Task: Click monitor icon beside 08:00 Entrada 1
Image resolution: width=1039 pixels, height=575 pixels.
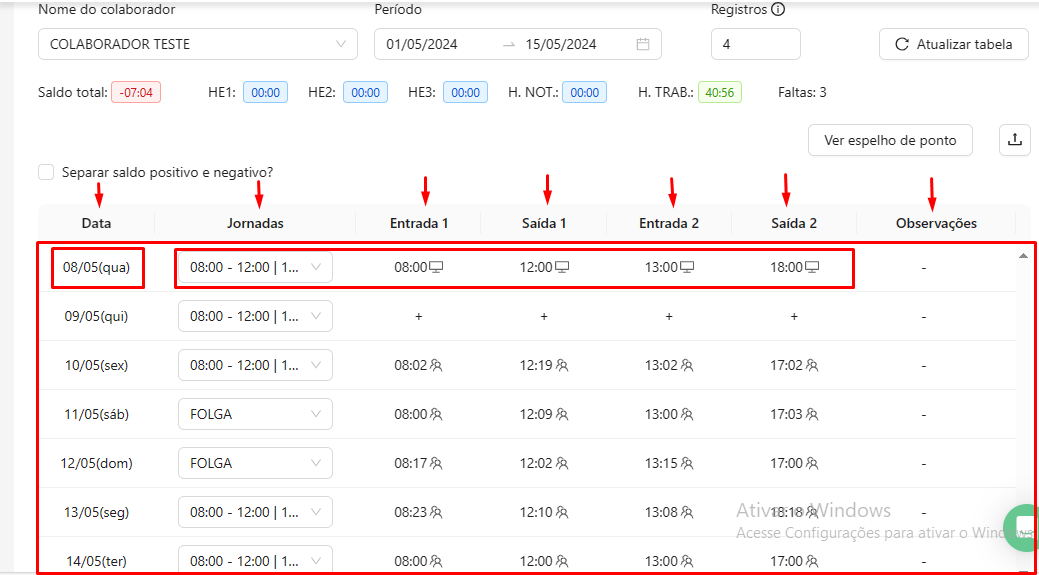Action: coord(437,267)
